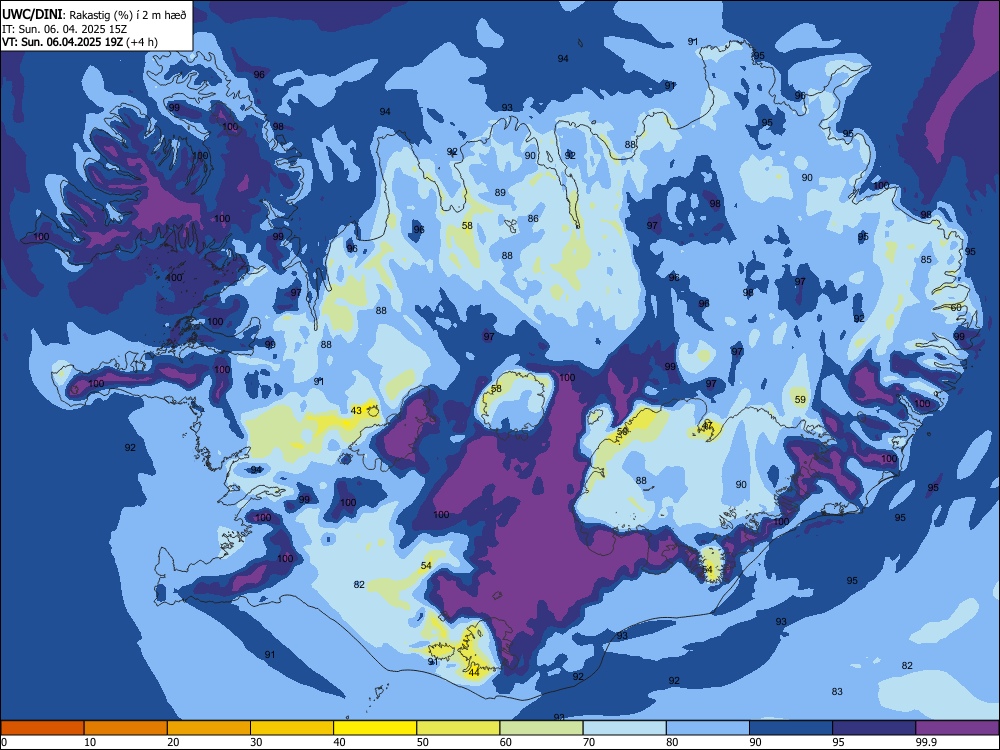
Task: Click the legend tick label '70'
Action: 589,742
